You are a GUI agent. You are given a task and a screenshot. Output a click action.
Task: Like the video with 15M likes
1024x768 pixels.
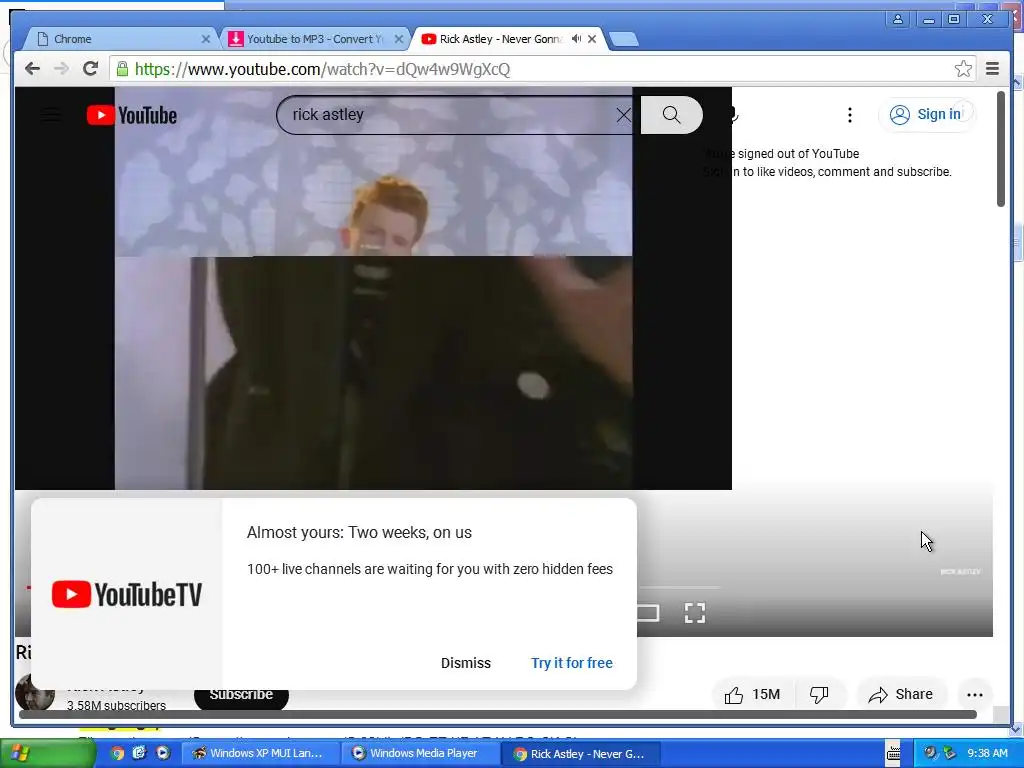[x=751, y=694]
